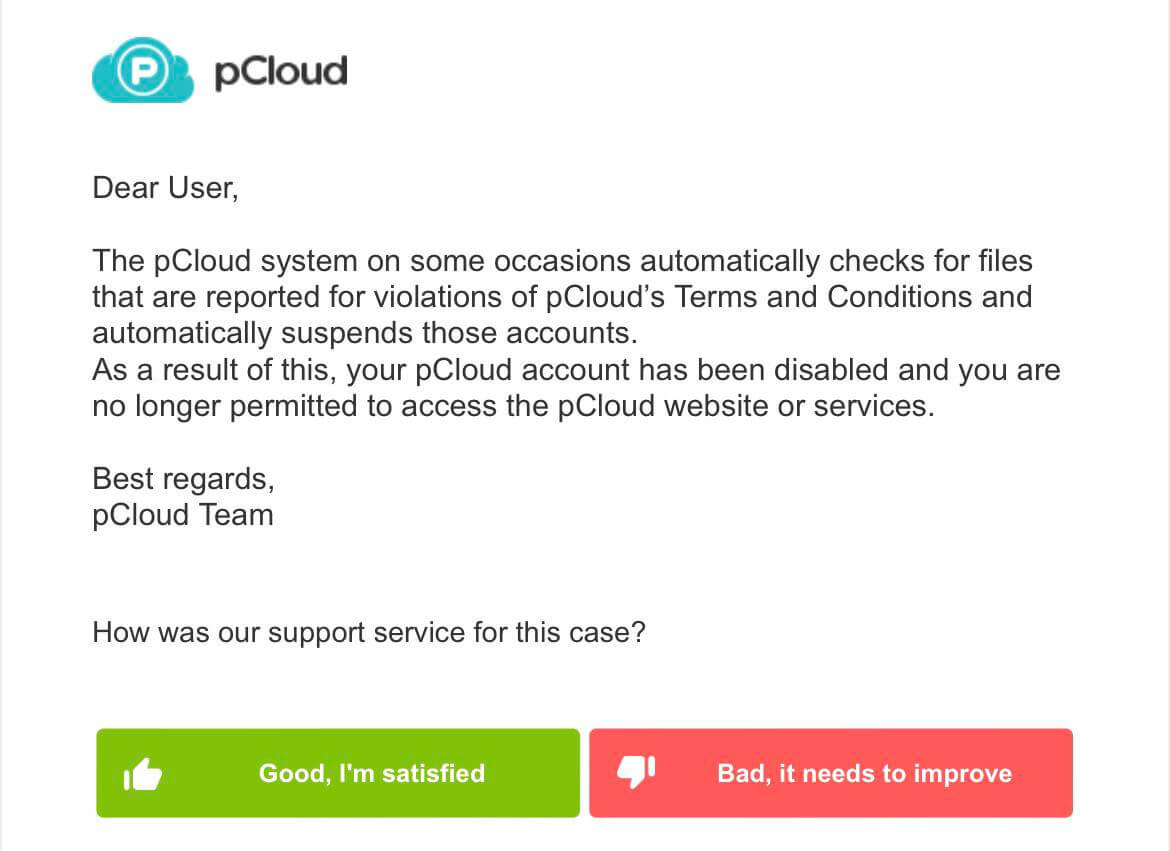1170x851 pixels.
Task: Click the "automatically suspends those accounts" line
Action: (365, 333)
